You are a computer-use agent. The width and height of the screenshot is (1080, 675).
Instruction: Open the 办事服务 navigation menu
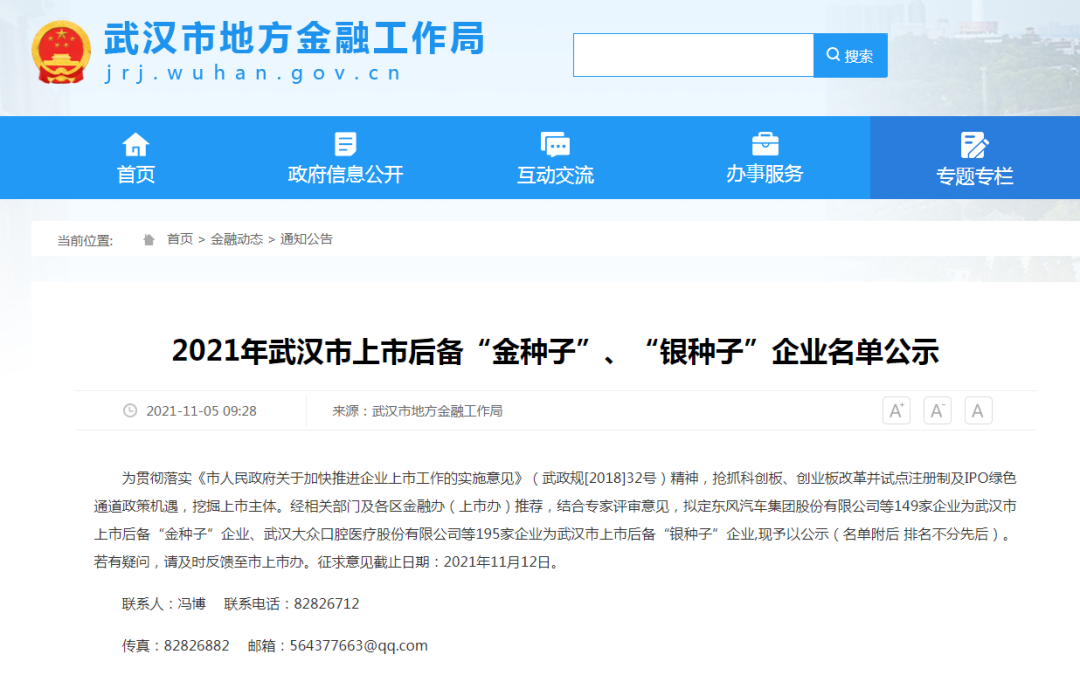tap(765, 159)
